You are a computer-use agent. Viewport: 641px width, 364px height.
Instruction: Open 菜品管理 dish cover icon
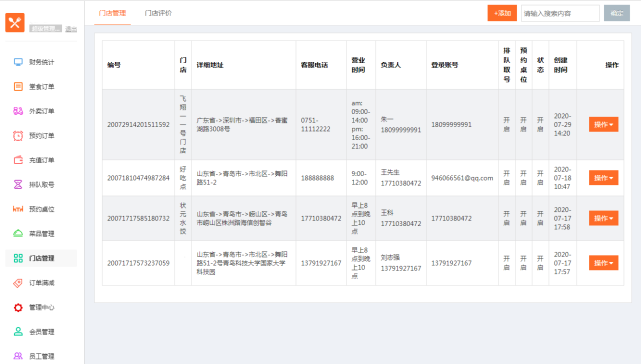(x=18, y=234)
